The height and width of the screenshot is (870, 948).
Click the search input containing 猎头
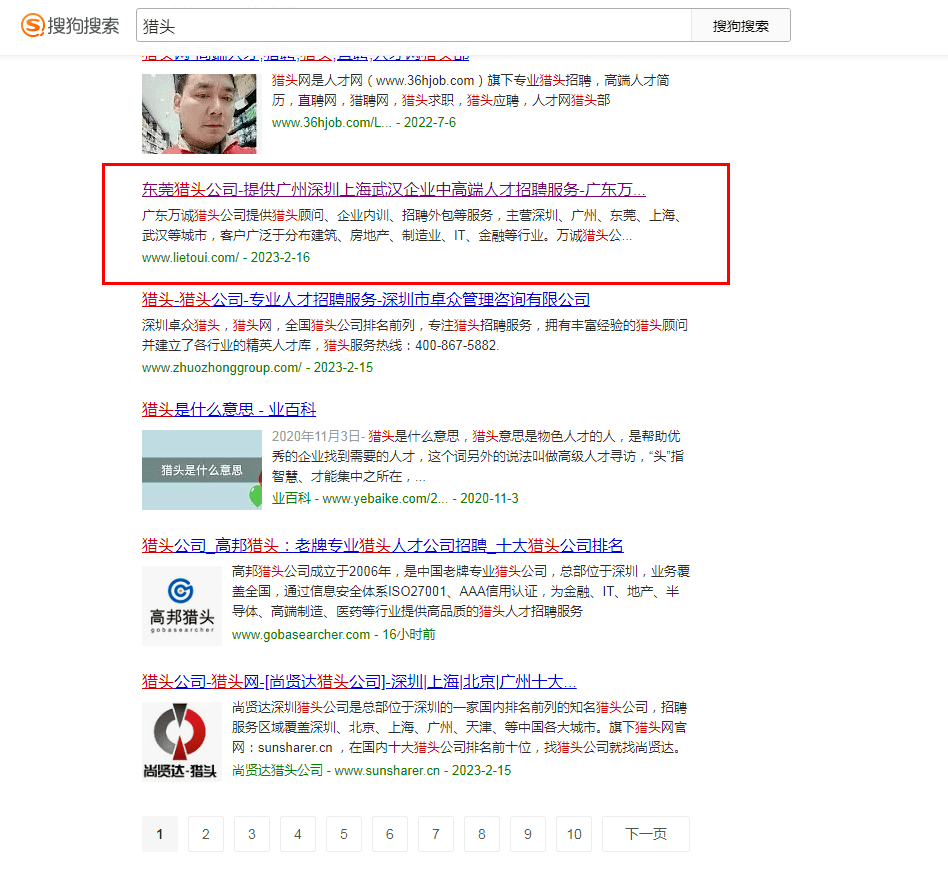tap(412, 26)
